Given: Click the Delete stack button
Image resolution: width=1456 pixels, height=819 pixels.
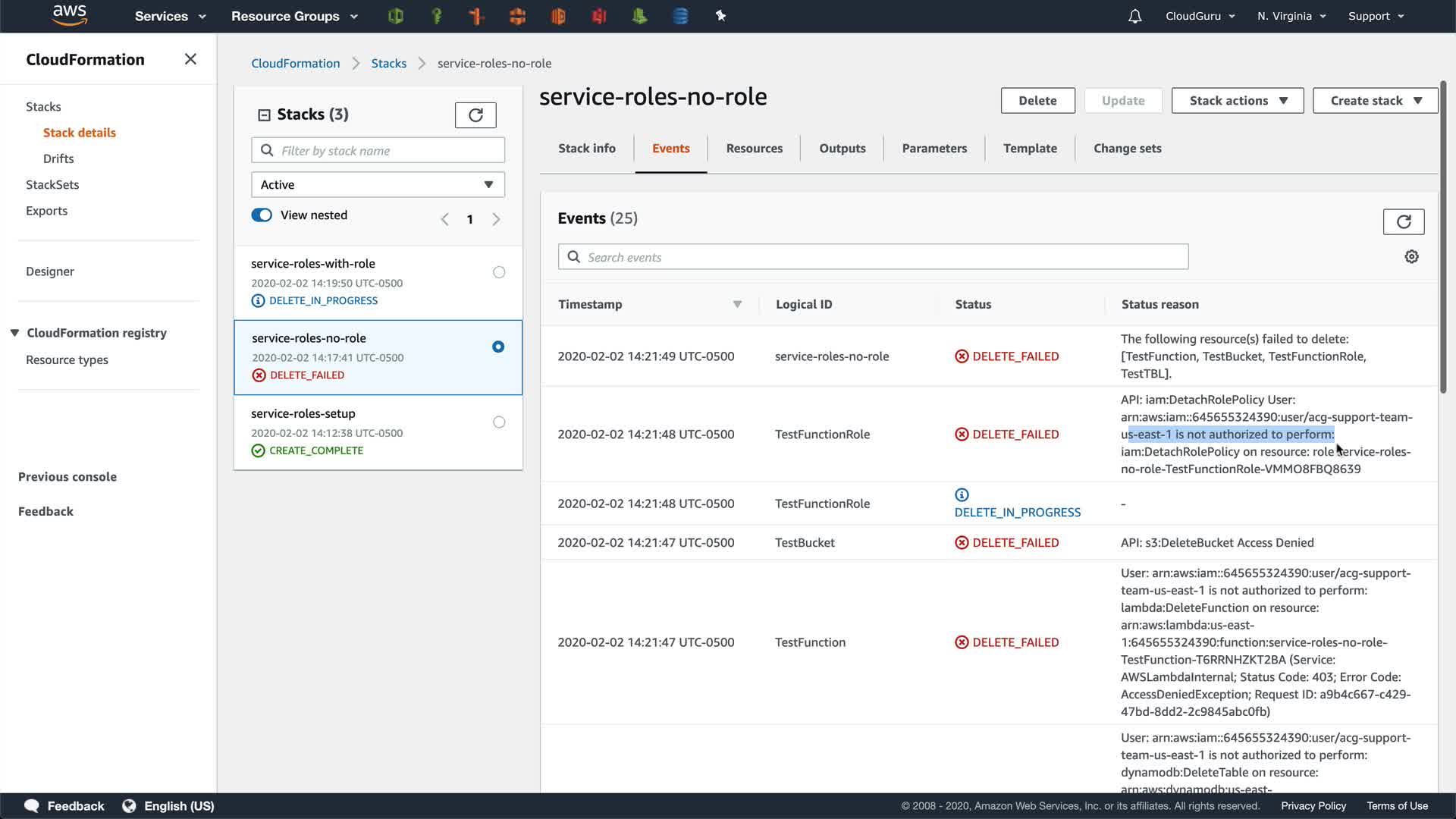Looking at the screenshot, I should 1037,101.
